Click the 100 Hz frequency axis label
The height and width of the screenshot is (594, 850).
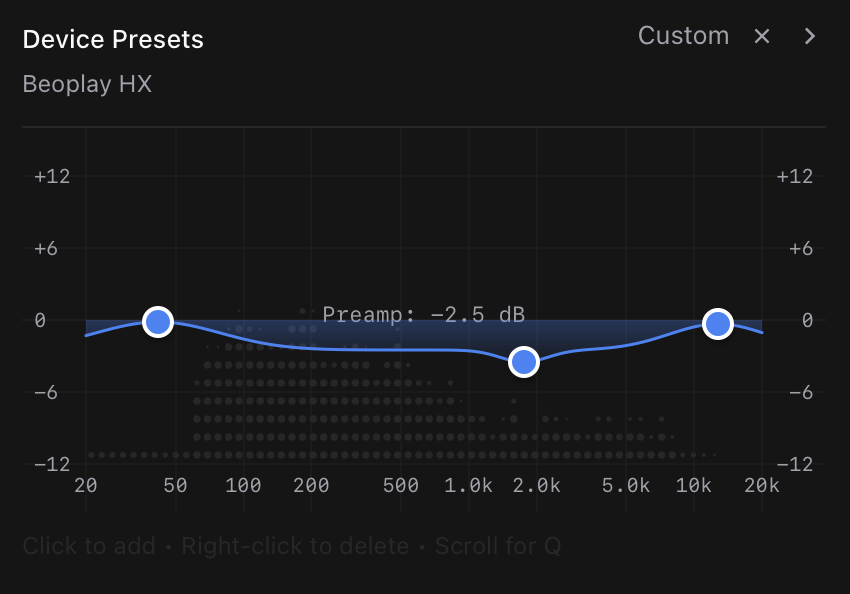243,486
